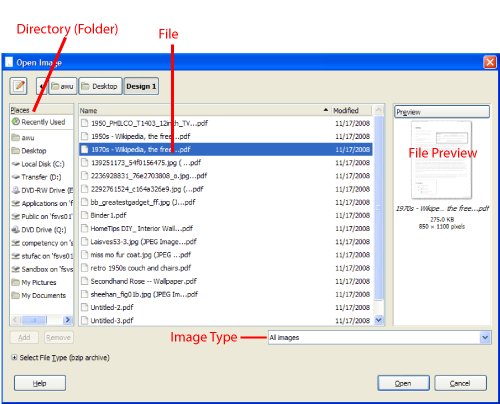Open My Documents folder in Places
The height and width of the screenshot is (404, 500).
pos(39,295)
